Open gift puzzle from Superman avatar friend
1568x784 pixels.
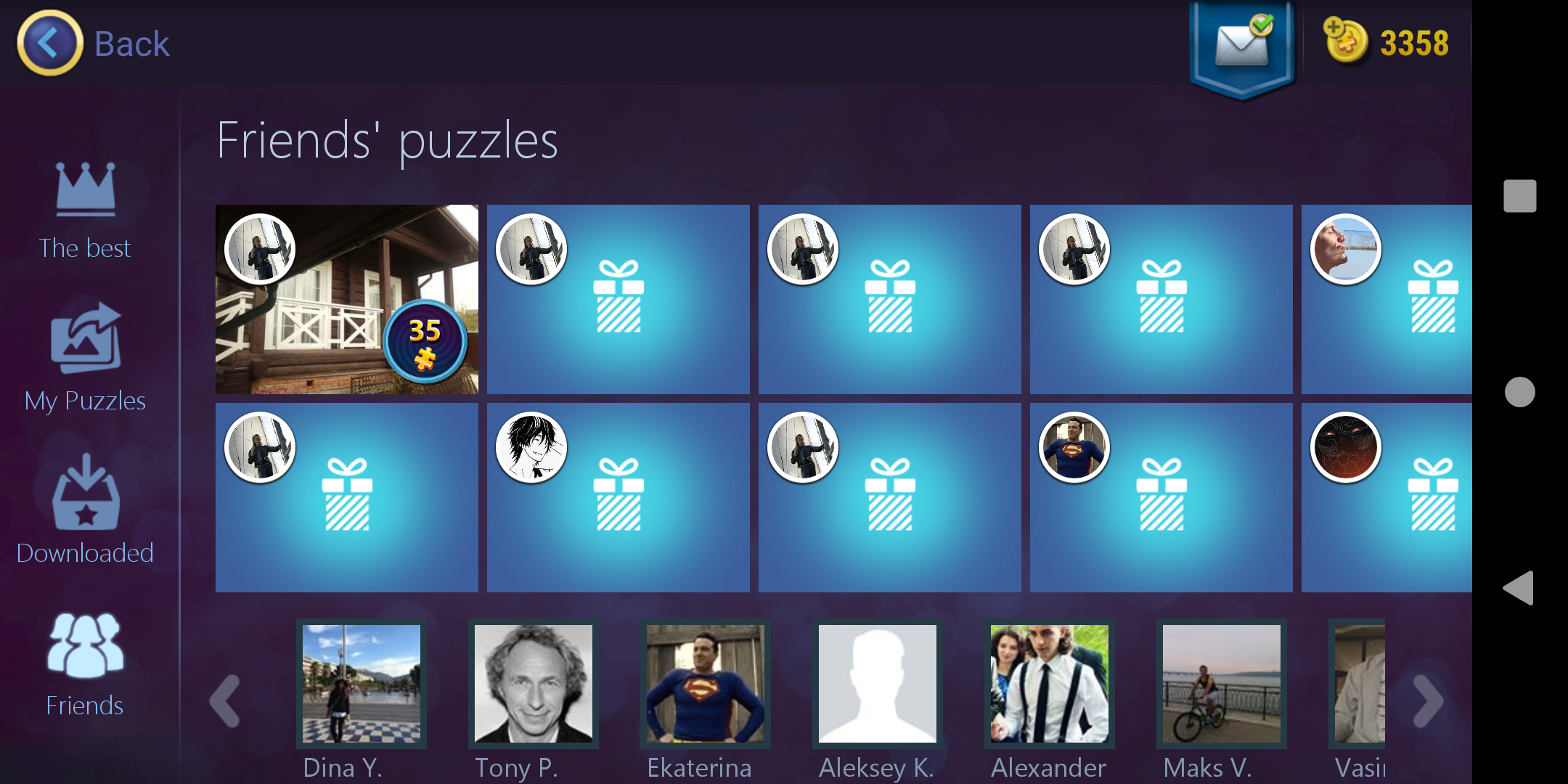[x=1161, y=498]
